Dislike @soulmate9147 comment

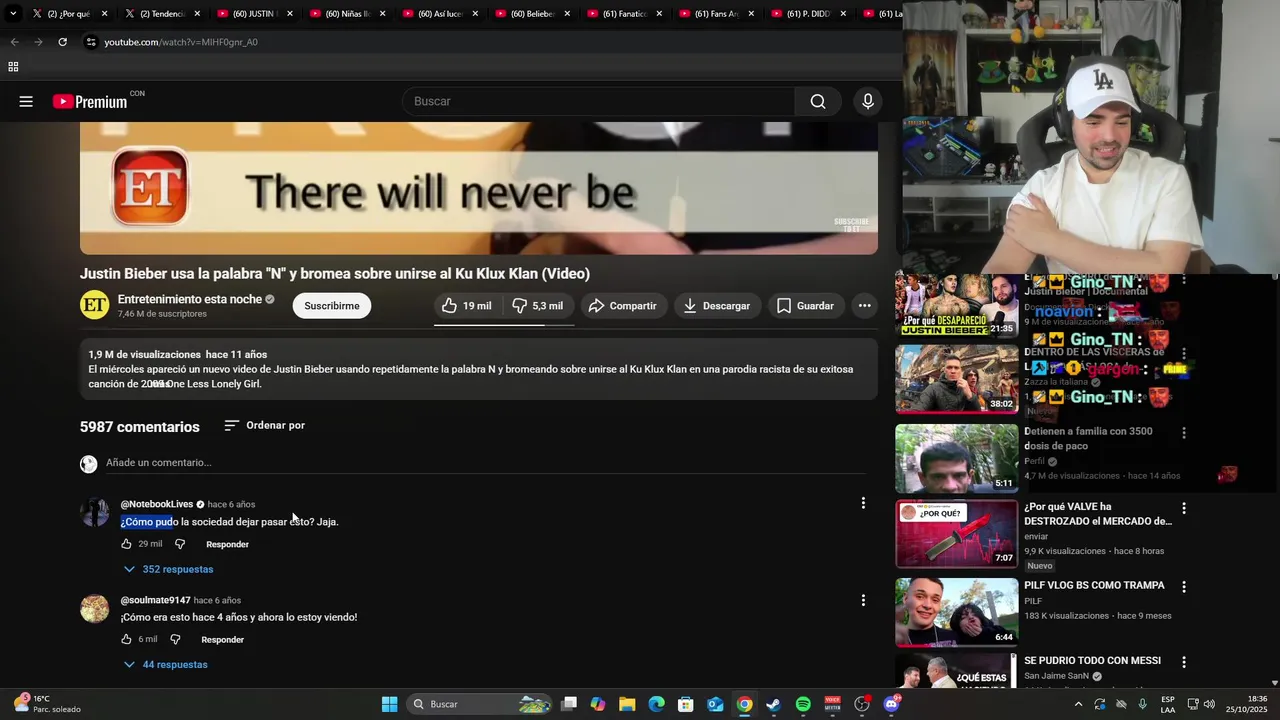pyautogui.click(x=175, y=639)
